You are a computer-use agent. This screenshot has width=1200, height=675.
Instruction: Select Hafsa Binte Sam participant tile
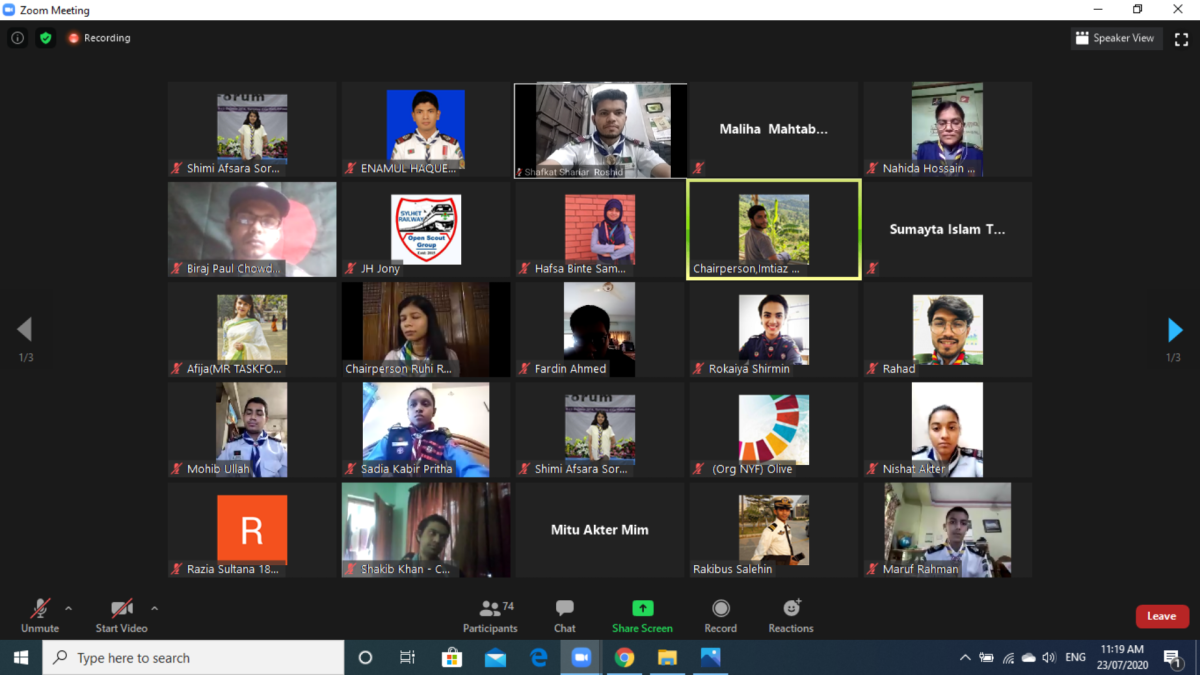(x=600, y=229)
